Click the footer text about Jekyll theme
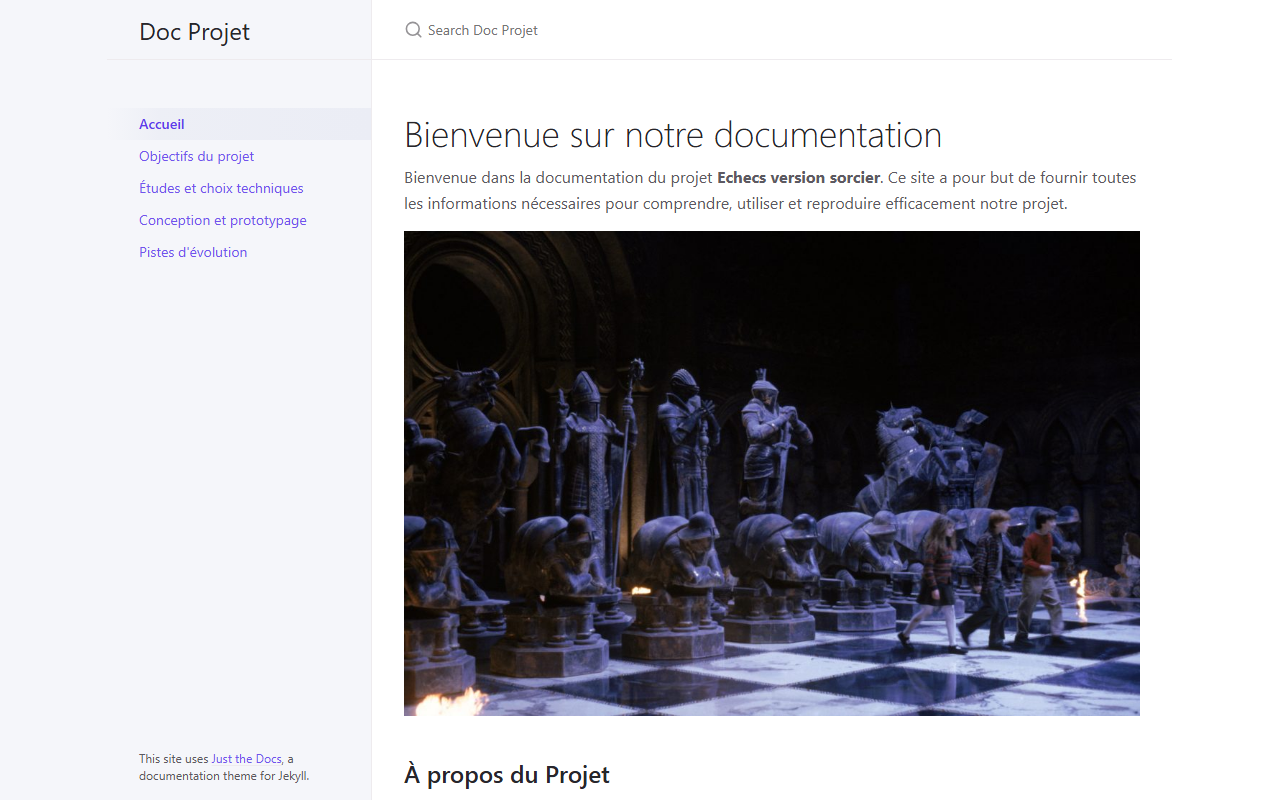This screenshot has height=800, width=1280. click(x=231, y=767)
